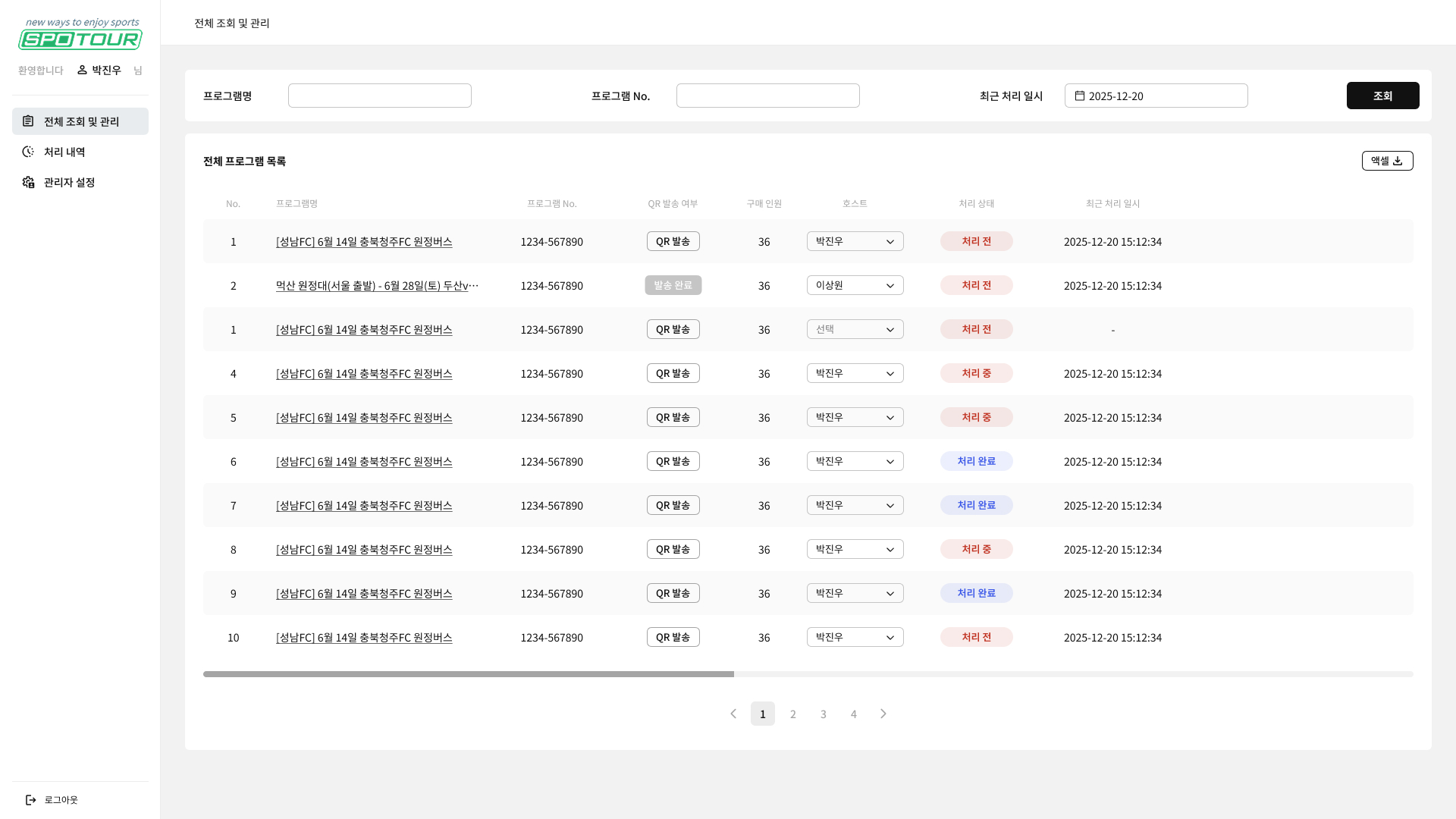Open the host dropdown showing 이상원
This screenshot has width=1456, height=819.
coord(855,285)
